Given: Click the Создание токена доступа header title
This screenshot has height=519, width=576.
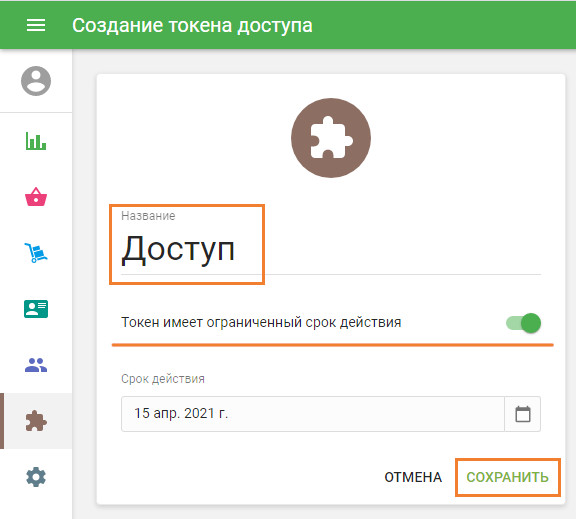Looking at the screenshot, I should click(192, 26).
